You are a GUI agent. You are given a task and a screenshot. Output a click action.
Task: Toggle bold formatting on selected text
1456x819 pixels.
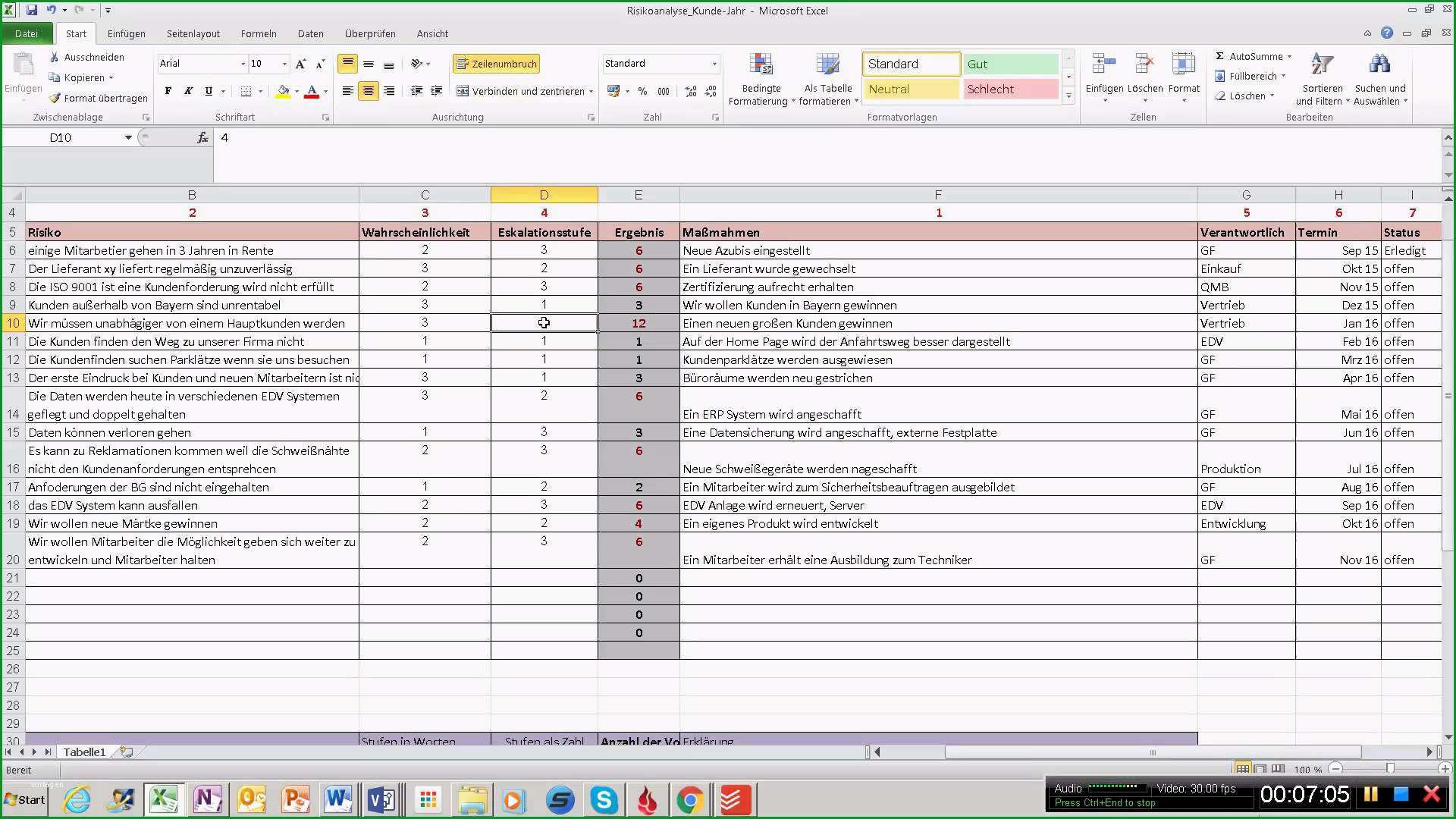(168, 91)
